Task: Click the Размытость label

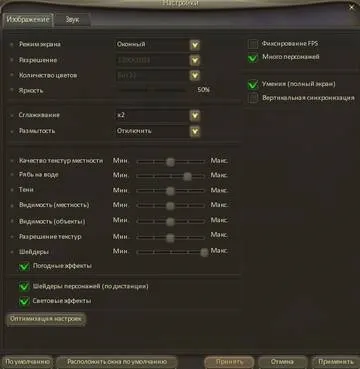Action: point(37,131)
